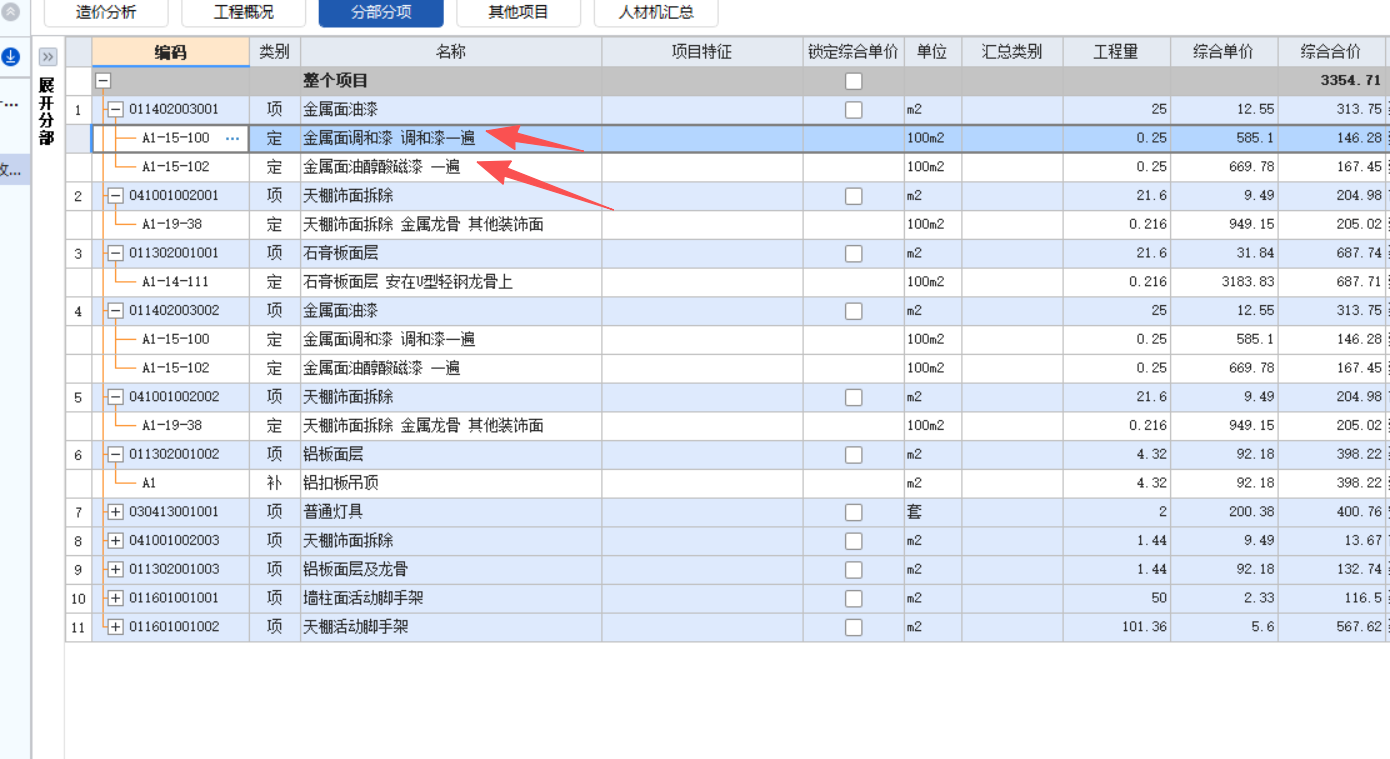
Task: Collapse 011302001002 铝板面层 entry
Action: click(x=113, y=454)
